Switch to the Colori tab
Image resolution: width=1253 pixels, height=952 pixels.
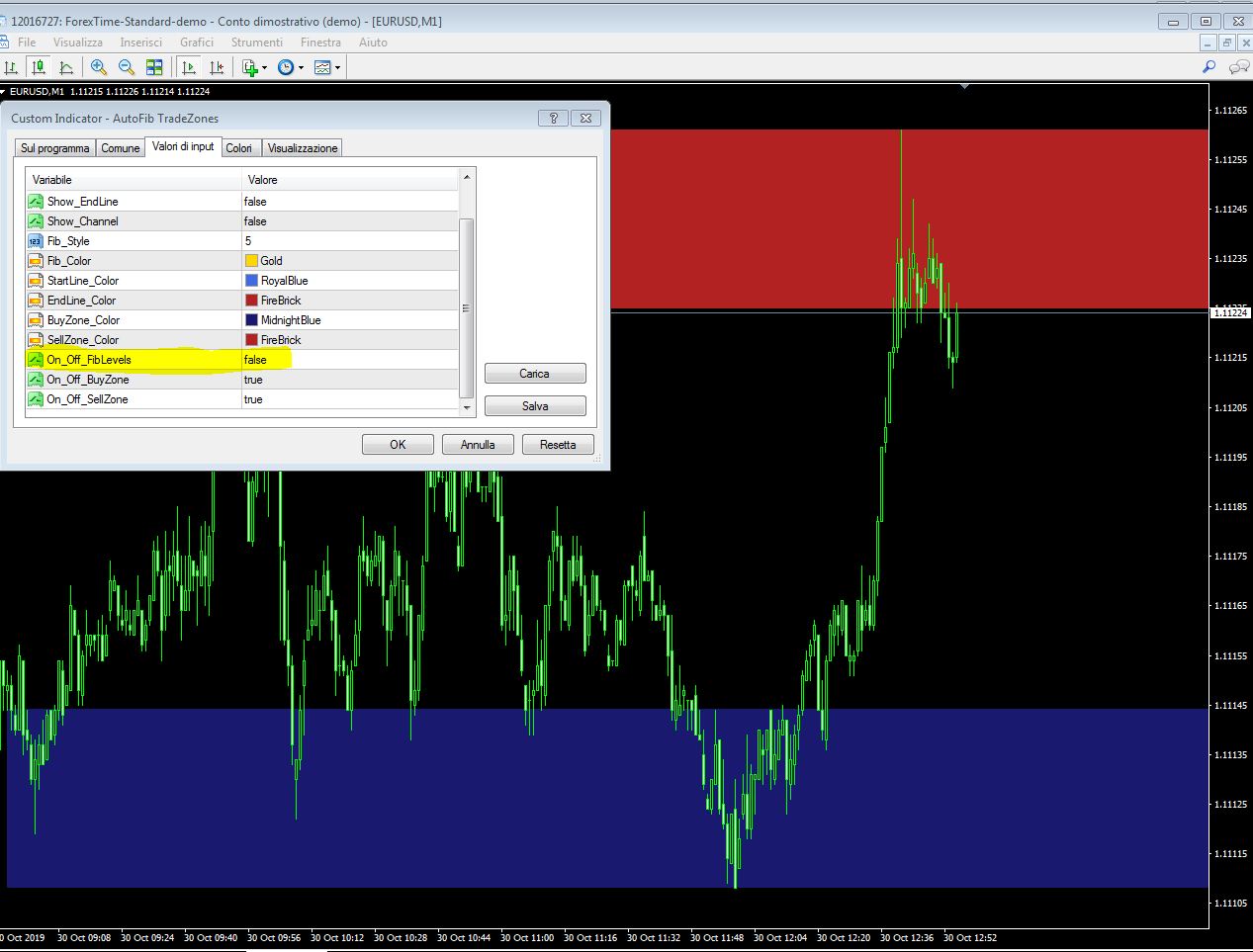239,148
